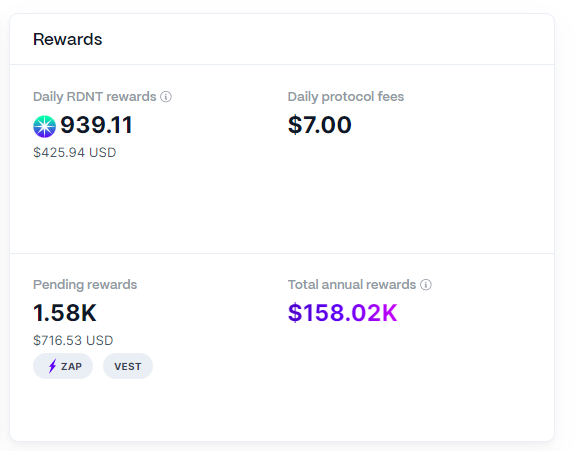Zap the pending rewards
581x451 pixels.
(63, 366)
